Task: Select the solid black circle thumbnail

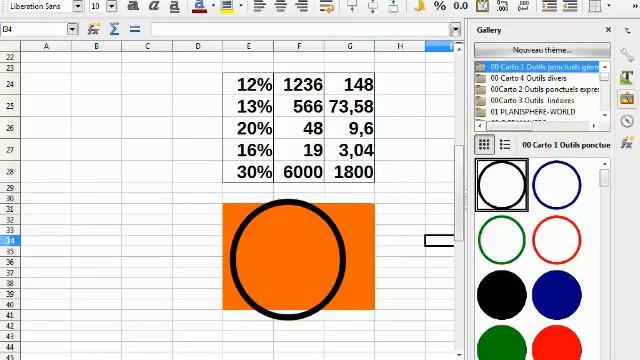Action: tap(502, 295)
